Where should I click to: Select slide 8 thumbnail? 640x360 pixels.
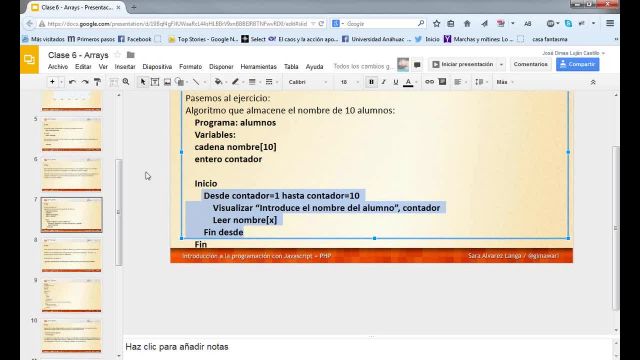point(71,255)
